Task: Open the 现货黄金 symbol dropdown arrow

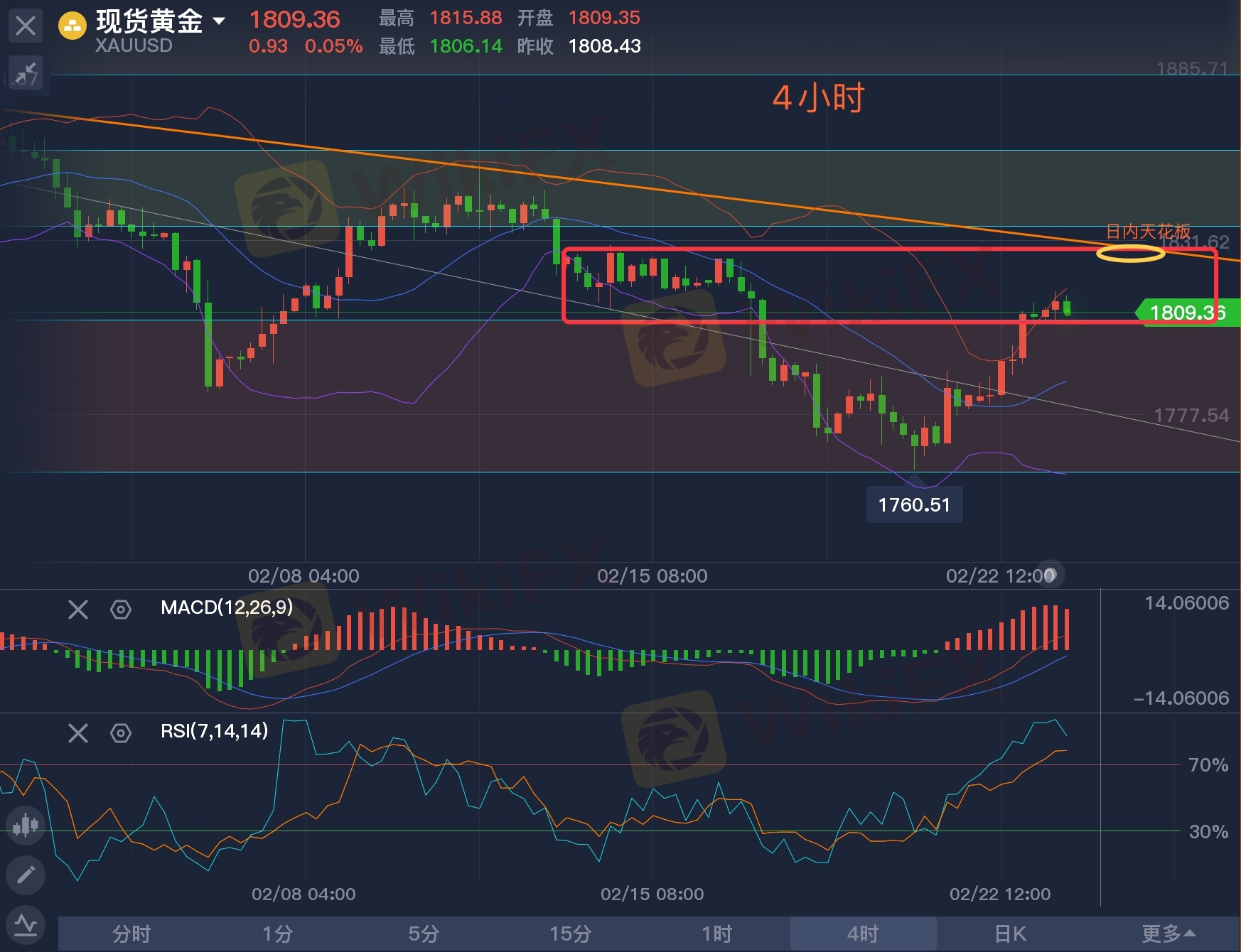Action: click(219, 21)
